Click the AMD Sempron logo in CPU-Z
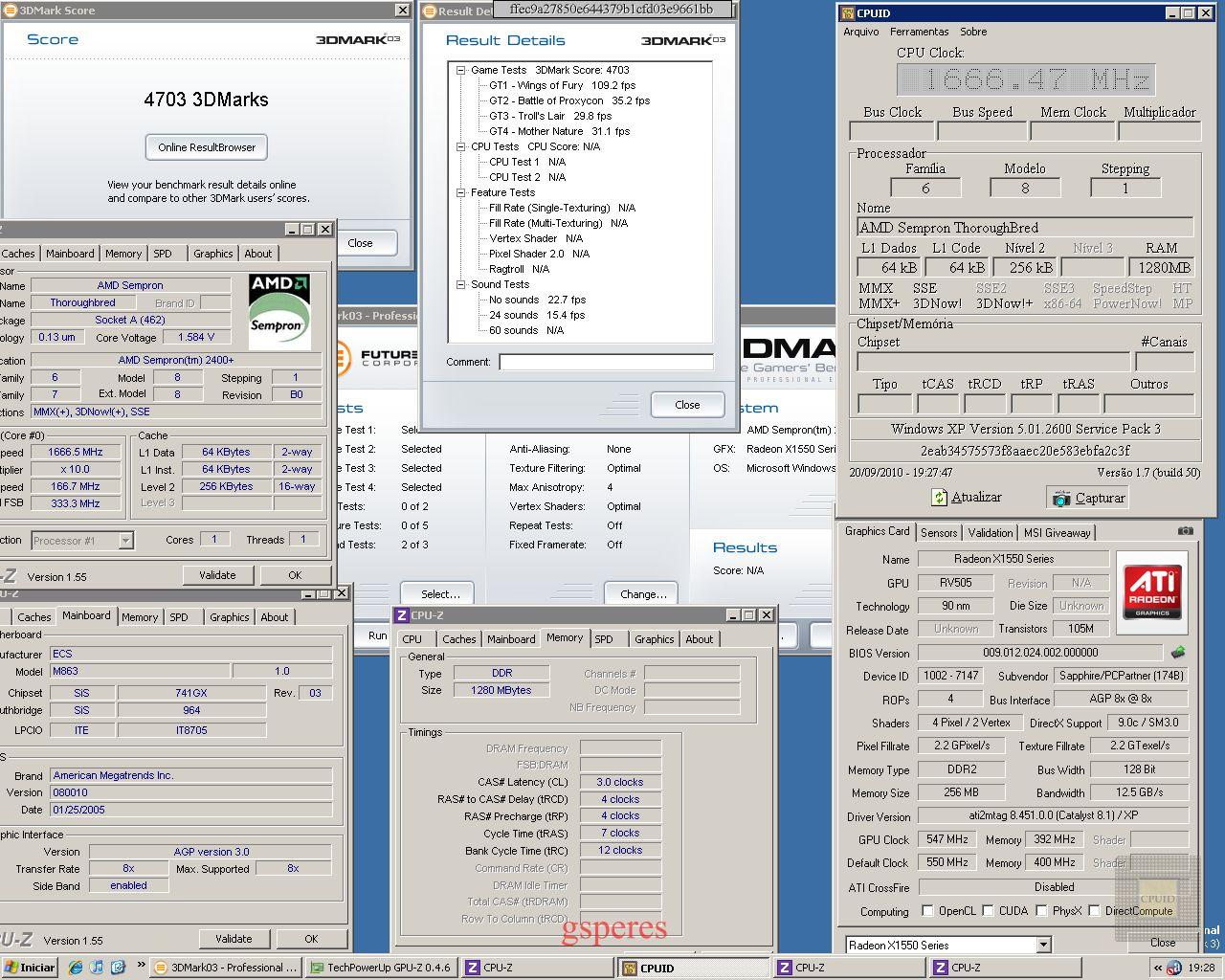The height and width of the screenshot is (980, 1225). coord(278,311)
